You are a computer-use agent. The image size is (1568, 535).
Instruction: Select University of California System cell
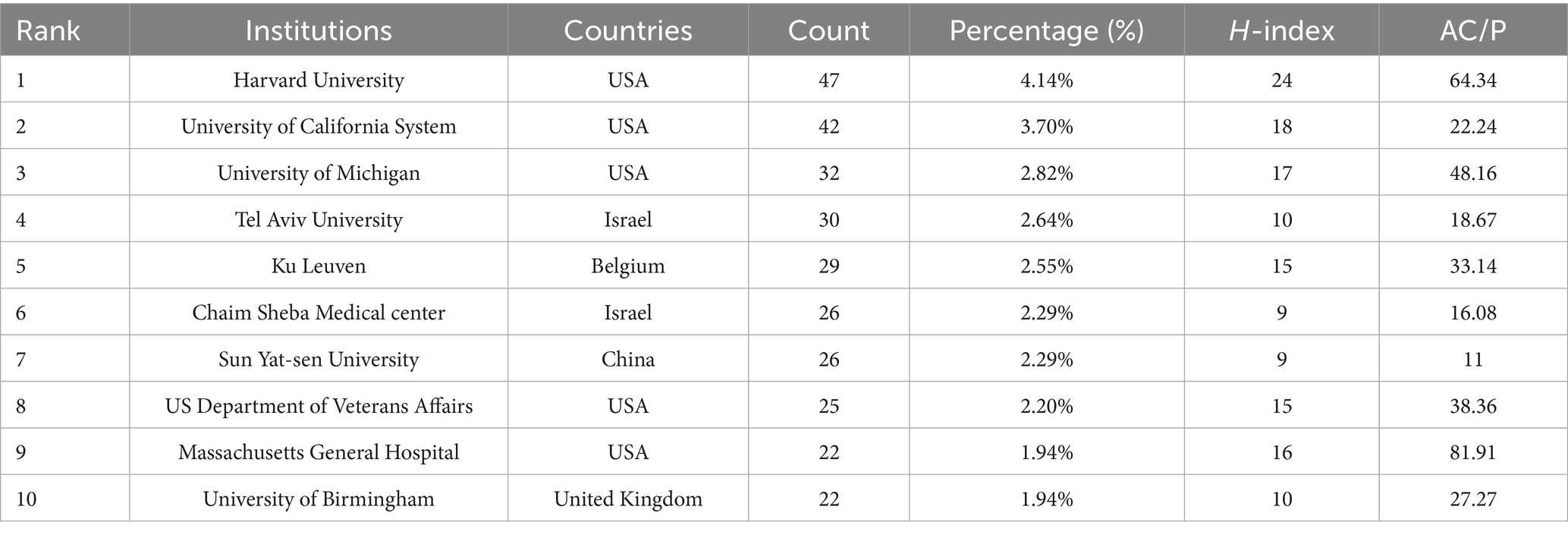[x=319, y=126]
